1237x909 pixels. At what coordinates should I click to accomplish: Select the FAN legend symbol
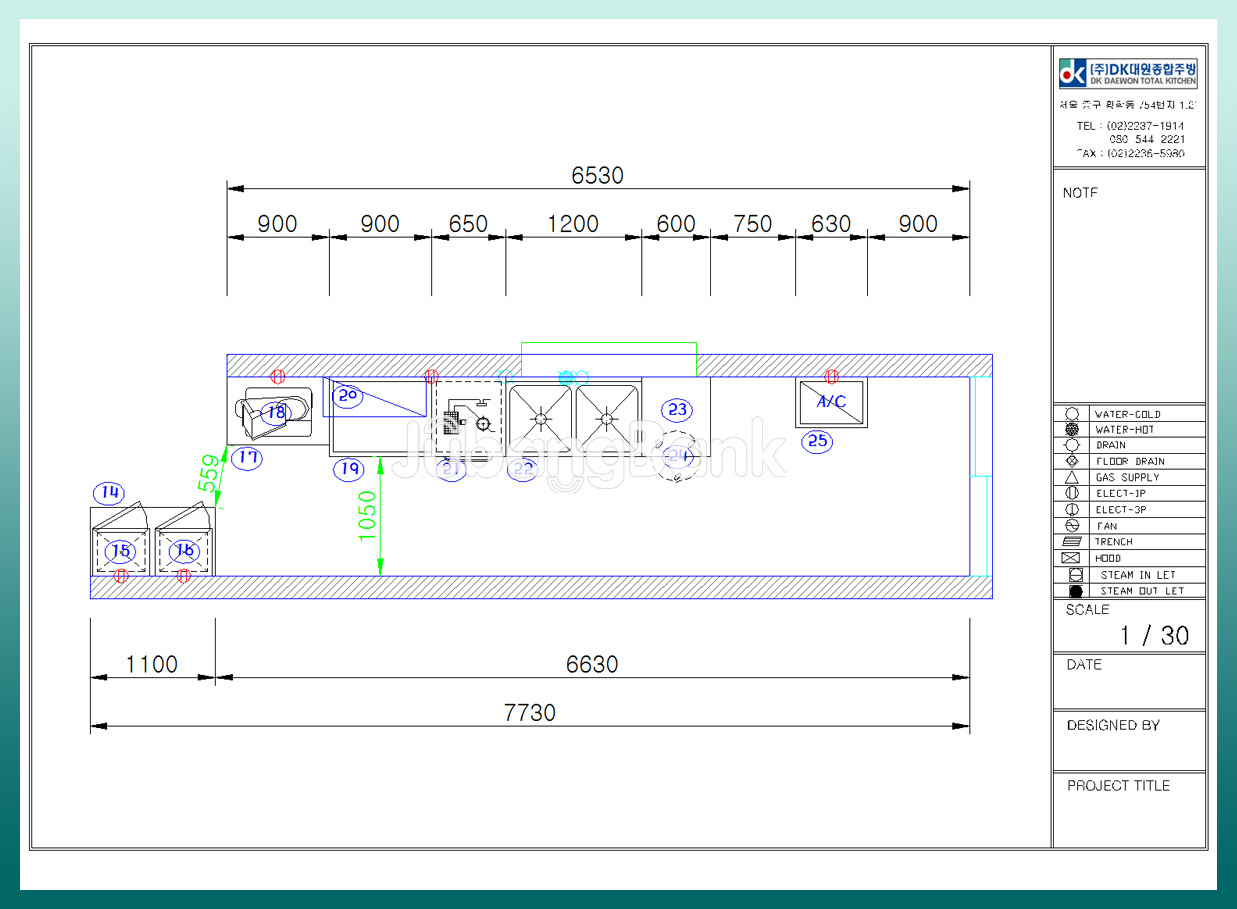tap(1072, 525)
